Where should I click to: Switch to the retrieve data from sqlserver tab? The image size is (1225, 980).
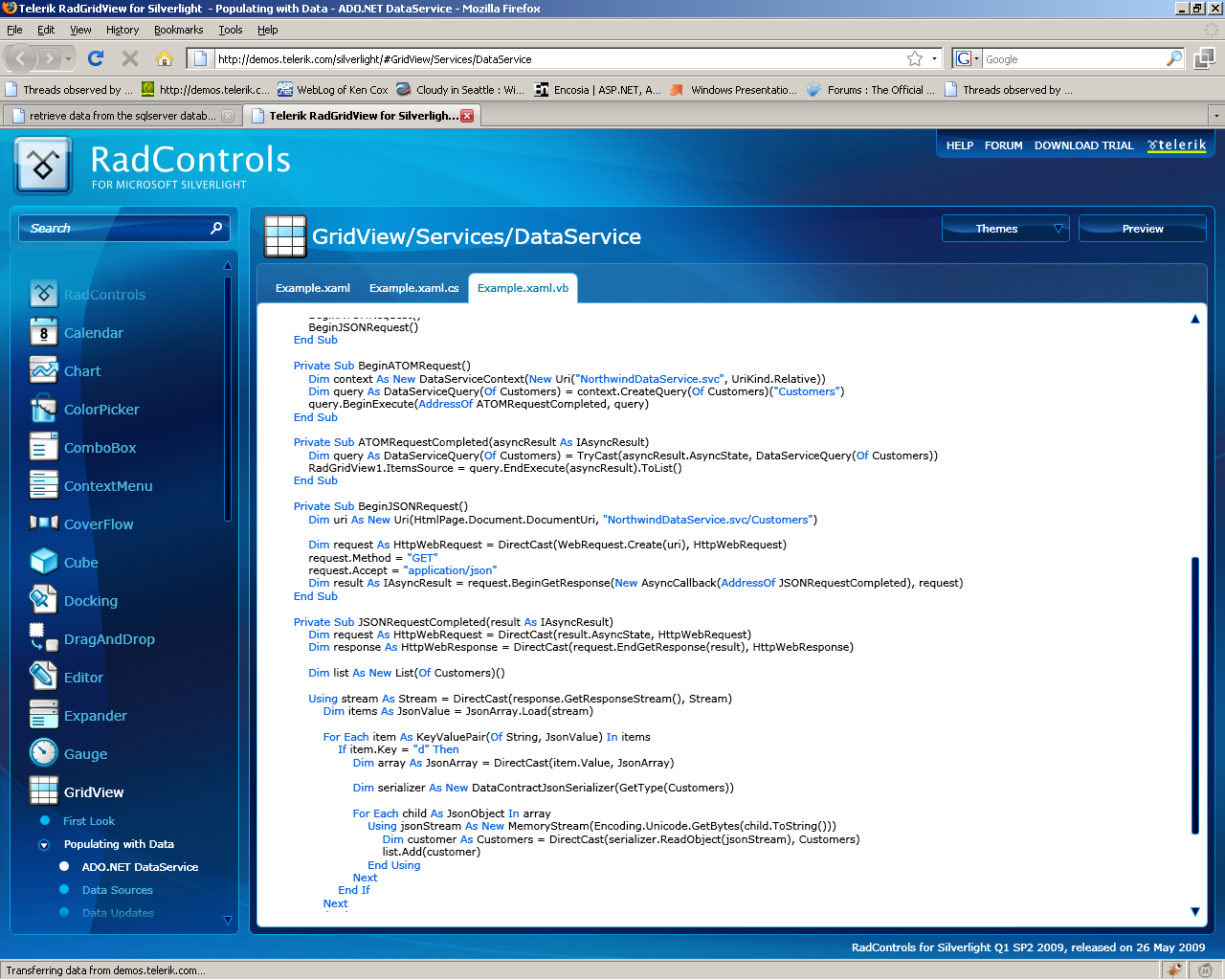[121, 116]
